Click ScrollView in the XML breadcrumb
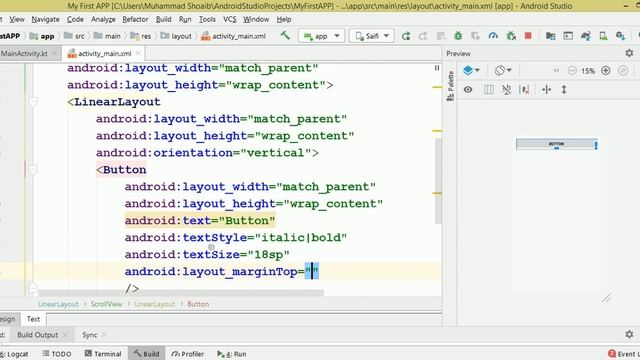640x360 pixels. (x=106, y=304)
